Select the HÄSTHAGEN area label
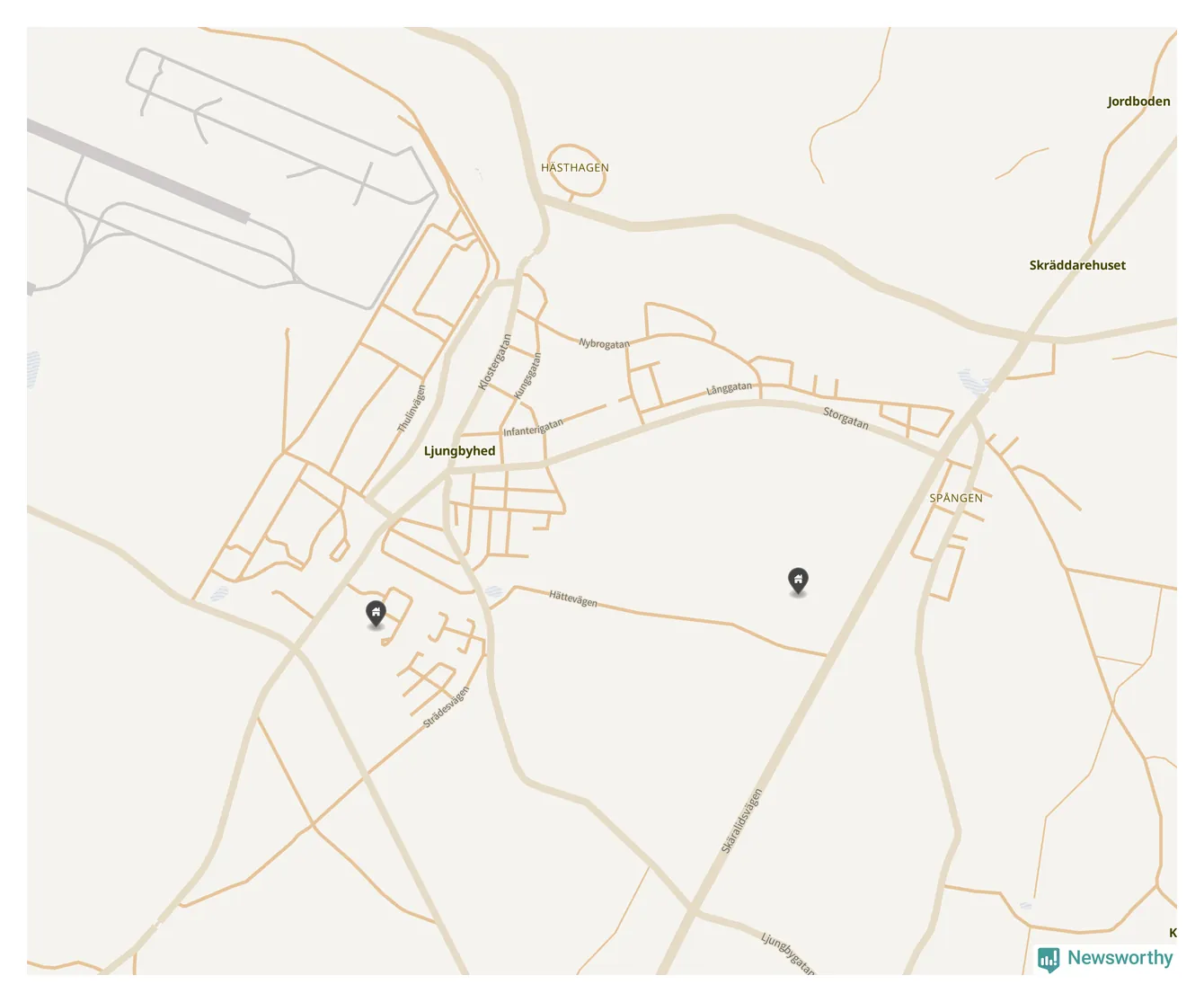This screenshot has width=1204, height=1002. pyautogui.click(x=575, y=168)
